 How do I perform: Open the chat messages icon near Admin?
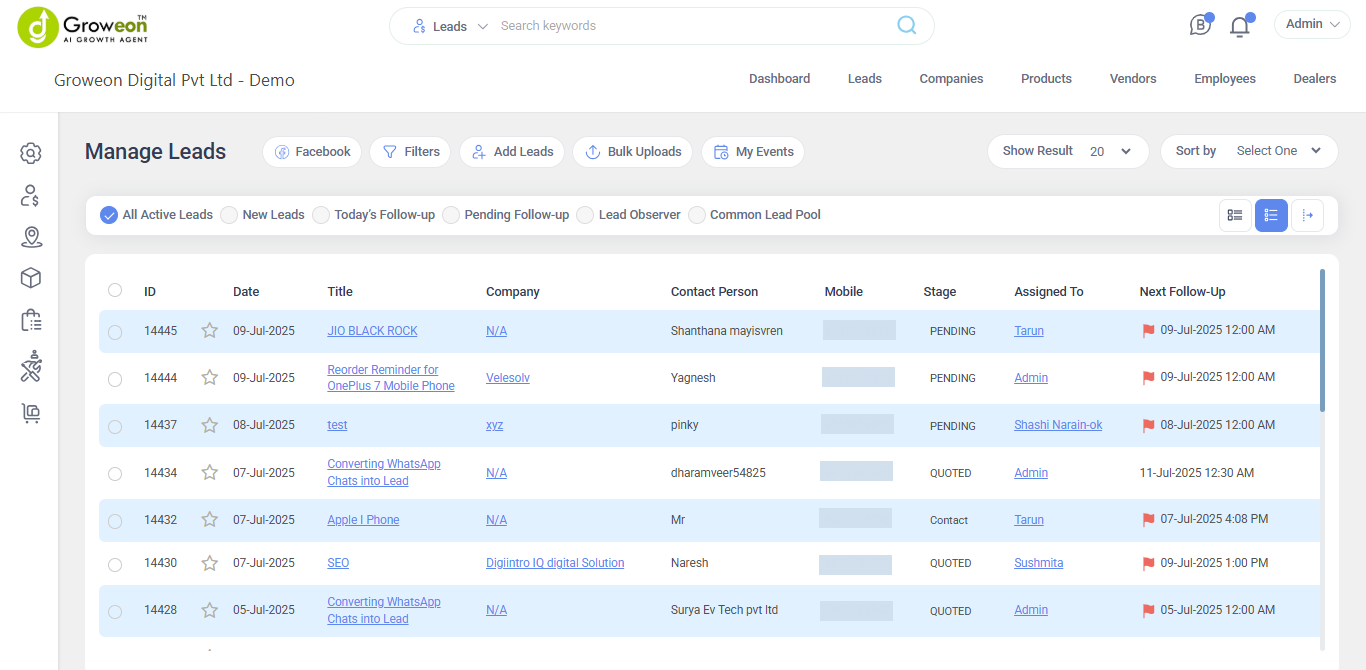point(1199,24)
